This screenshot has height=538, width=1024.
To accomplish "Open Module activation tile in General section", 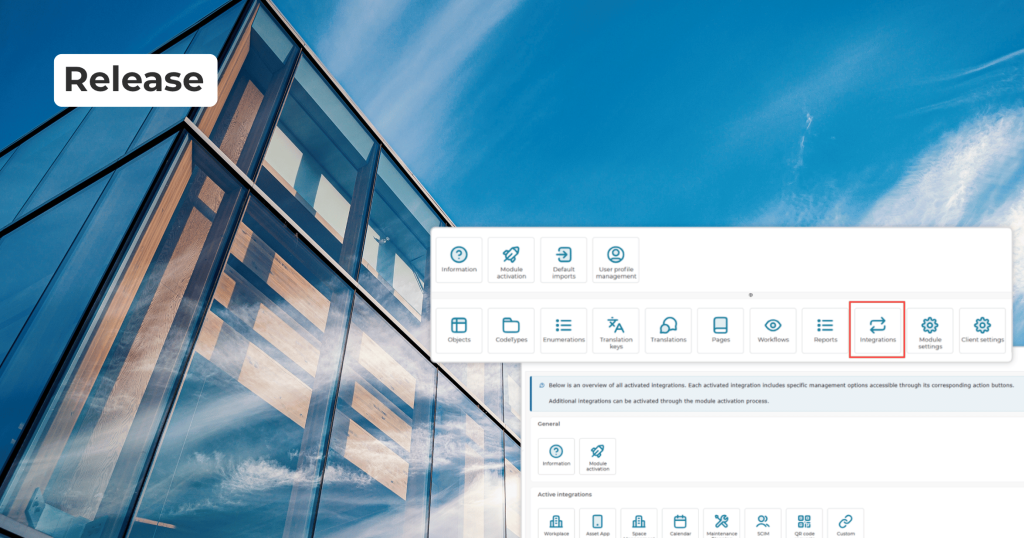I will pos(598,456).
